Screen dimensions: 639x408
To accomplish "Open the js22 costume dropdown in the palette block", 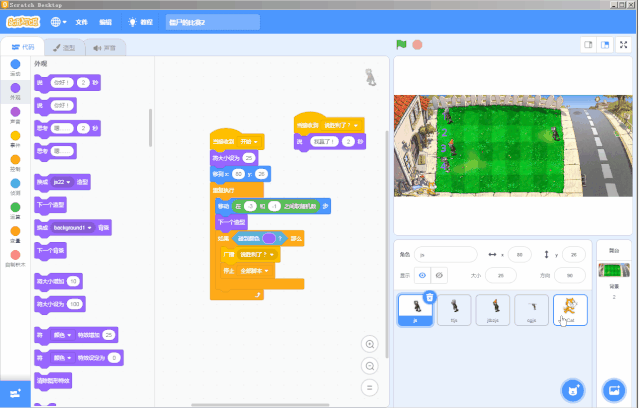I will [62, 182].
